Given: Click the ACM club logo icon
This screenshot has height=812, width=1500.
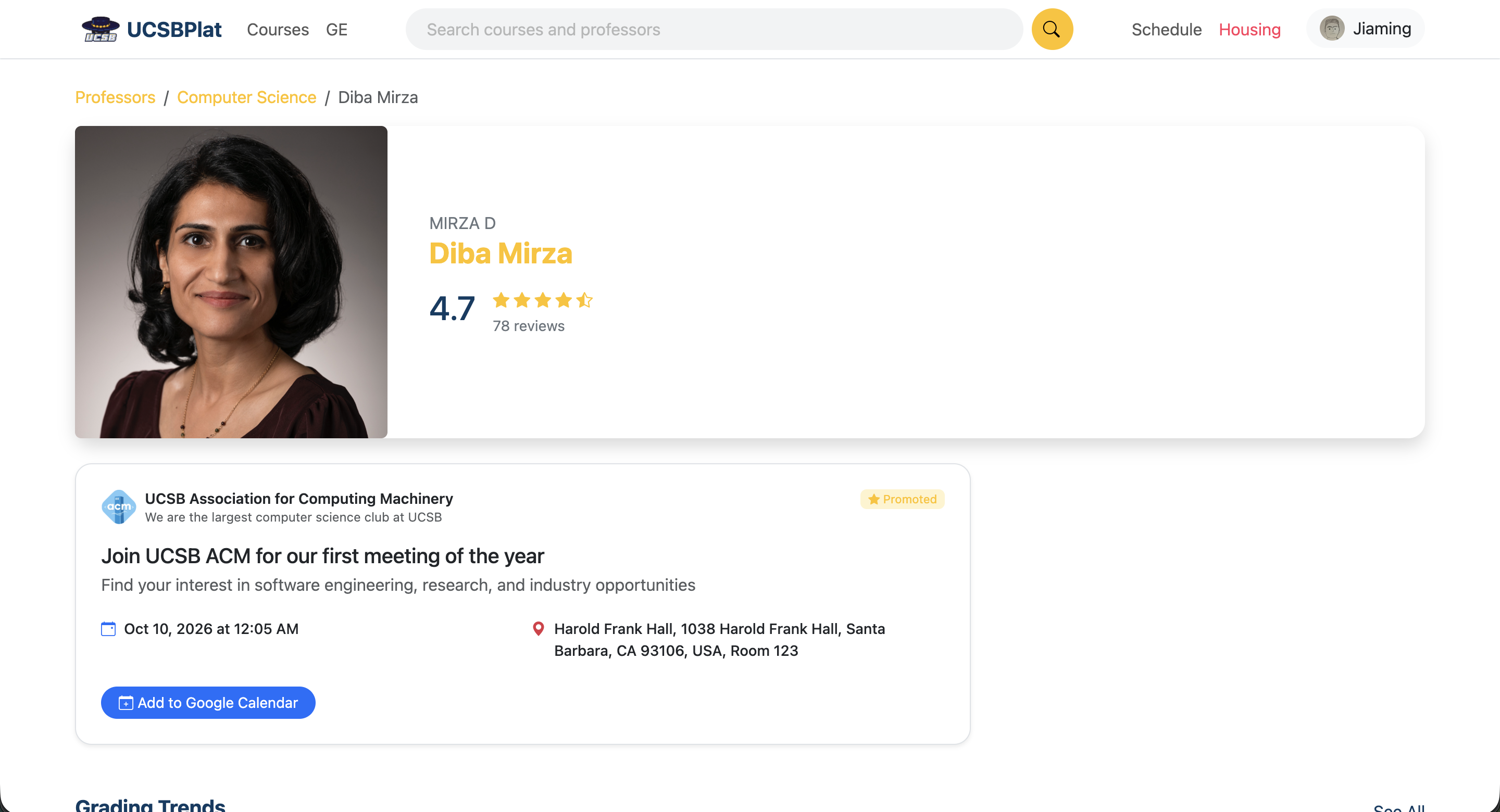Looking at the screenshot, I should tap(119, 506).
